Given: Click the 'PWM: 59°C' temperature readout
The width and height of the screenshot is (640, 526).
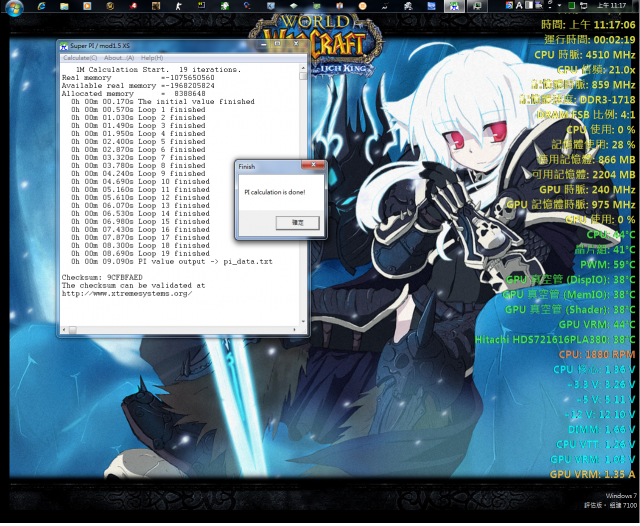Looking at the screenshot, I should click(608, 265).
